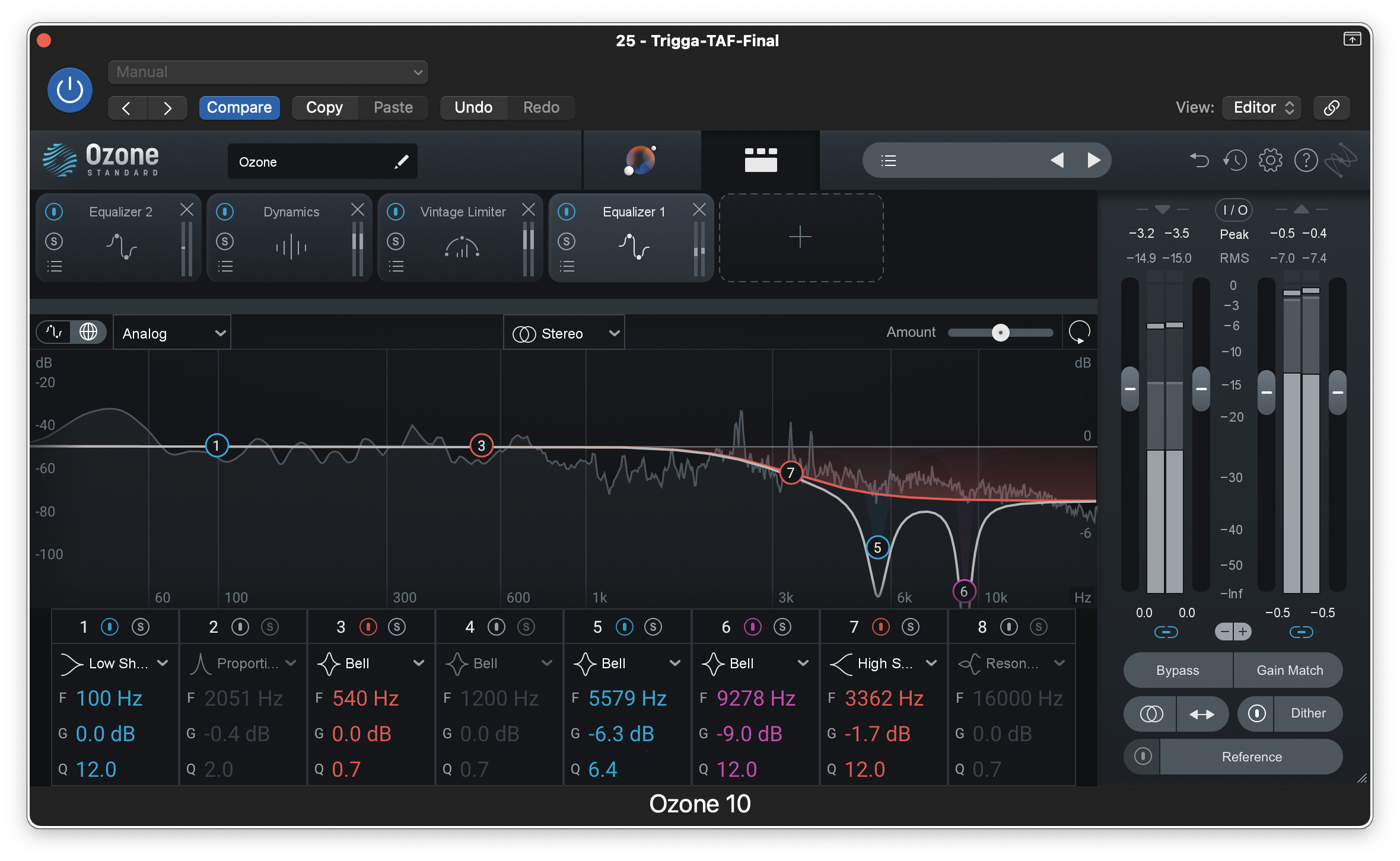Open the Master Assistant orb
Image resolution: width=1400 pixels, height=861 pixels.
[641, 160]
